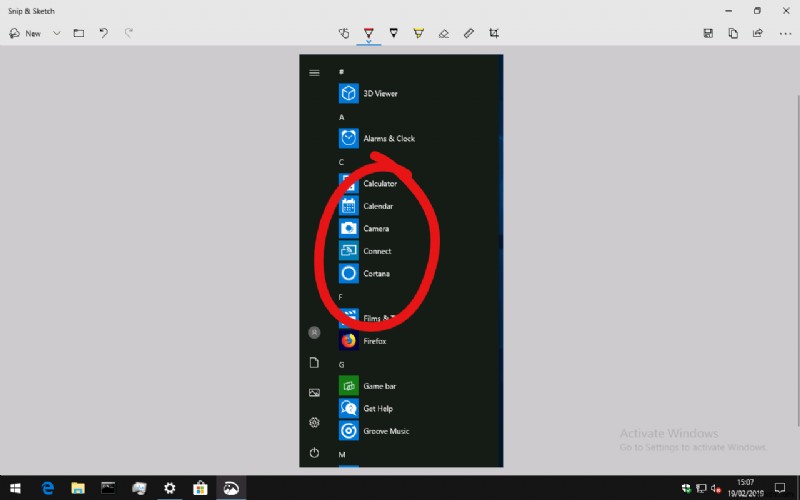Select the image crop tool

pos(493,33)
